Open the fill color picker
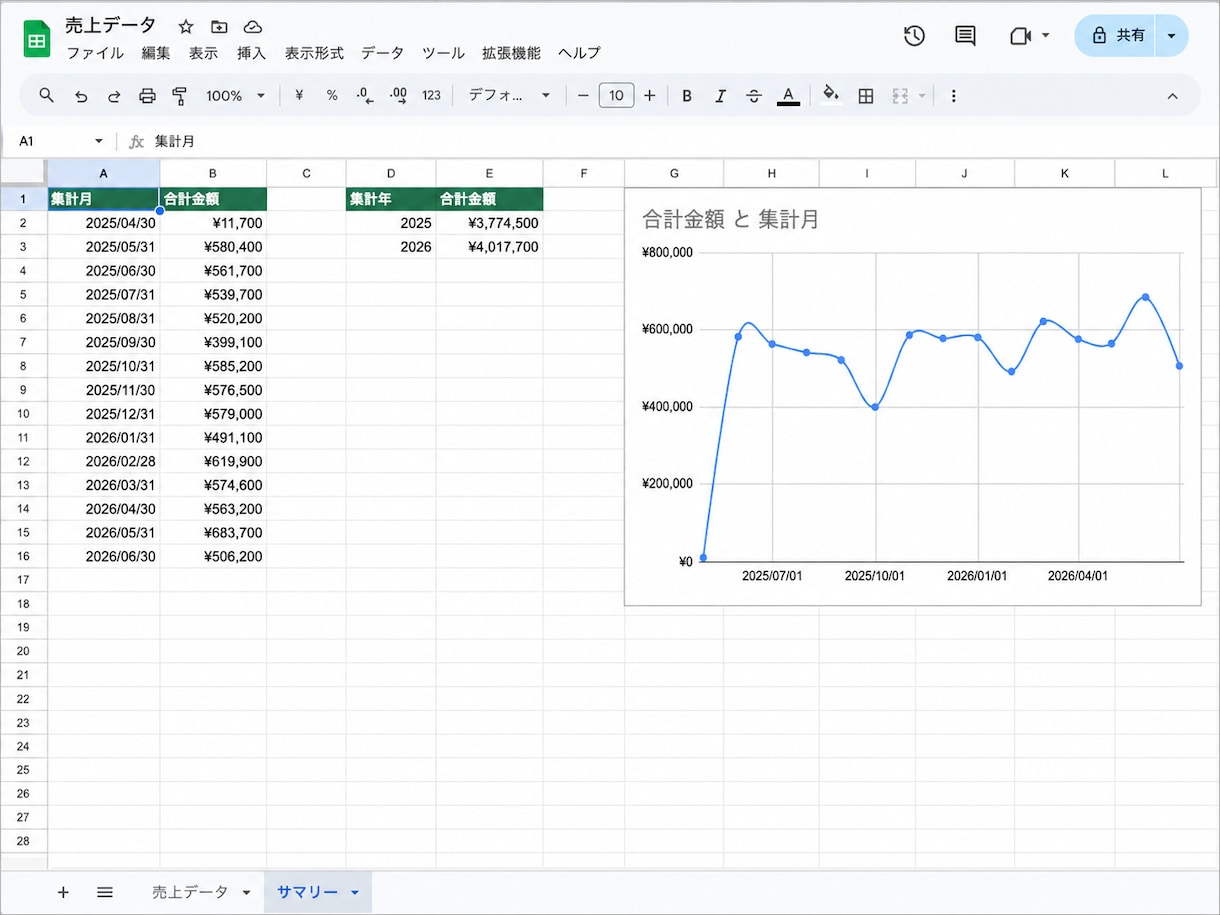This screenshot has height=915, width=1220. click(x=830, y=95)
